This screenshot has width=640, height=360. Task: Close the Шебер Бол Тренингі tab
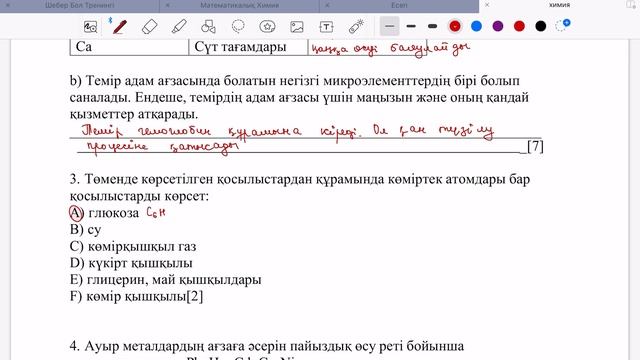coord(8,5)
